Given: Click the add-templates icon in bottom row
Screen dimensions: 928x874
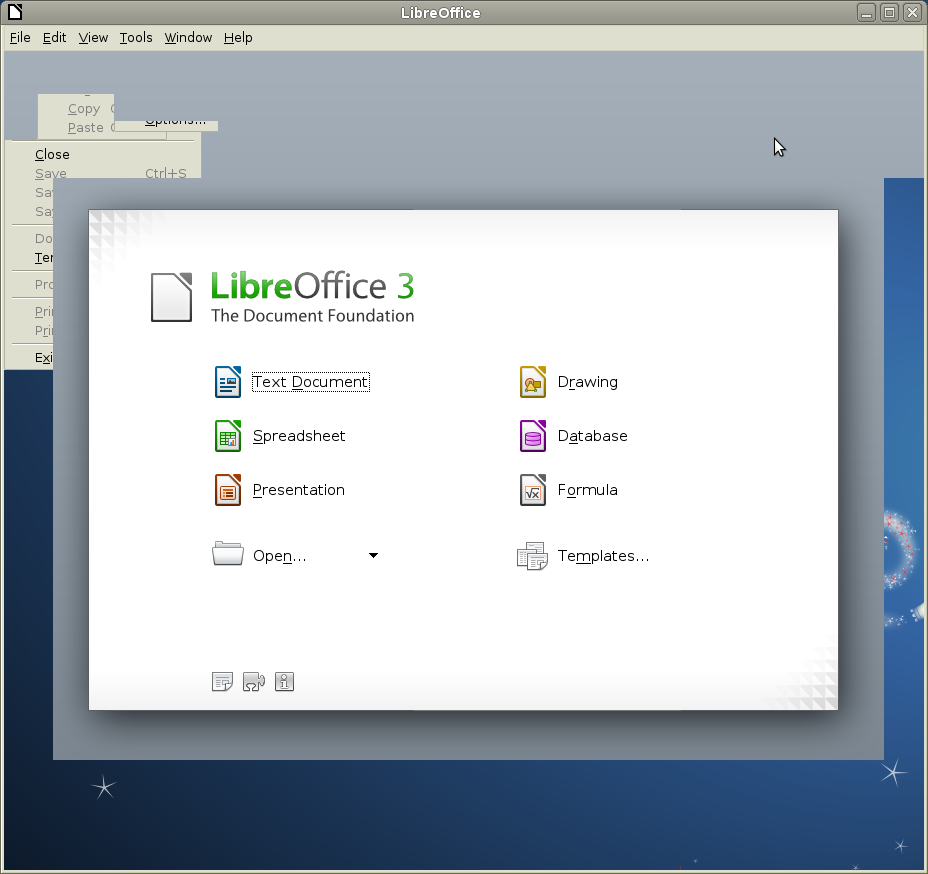Looking at the screenshot, I should (x=223, y=682).
